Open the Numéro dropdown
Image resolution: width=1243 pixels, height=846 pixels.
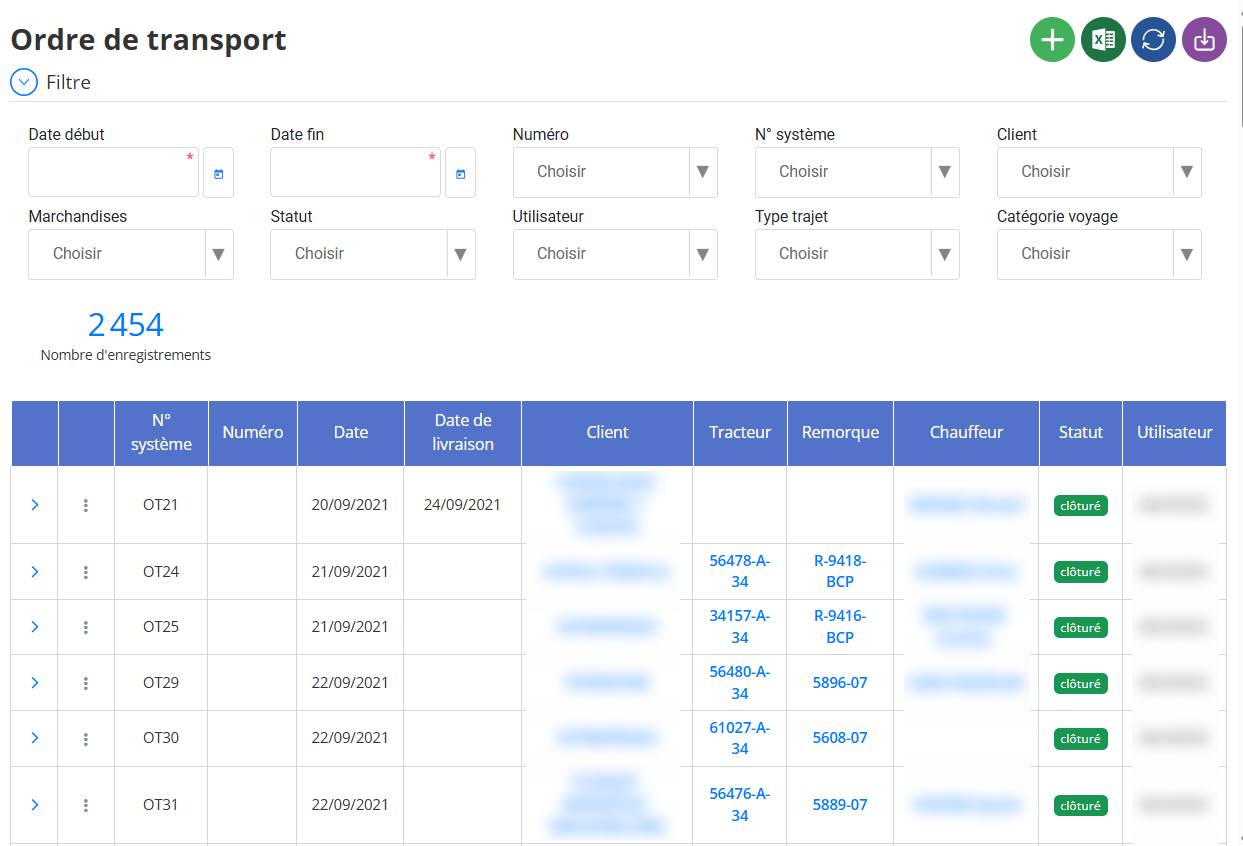point(615,172)
